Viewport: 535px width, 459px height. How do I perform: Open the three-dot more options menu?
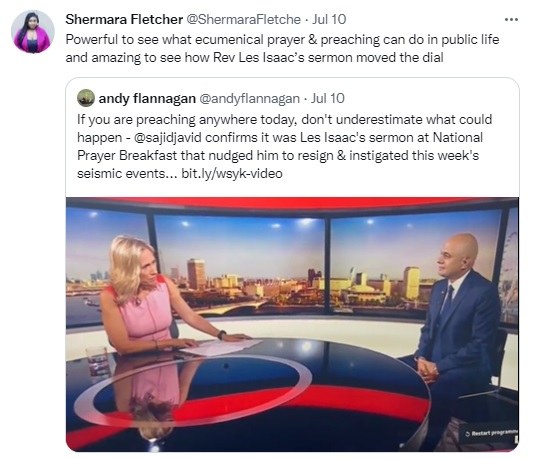click(511, 20)
